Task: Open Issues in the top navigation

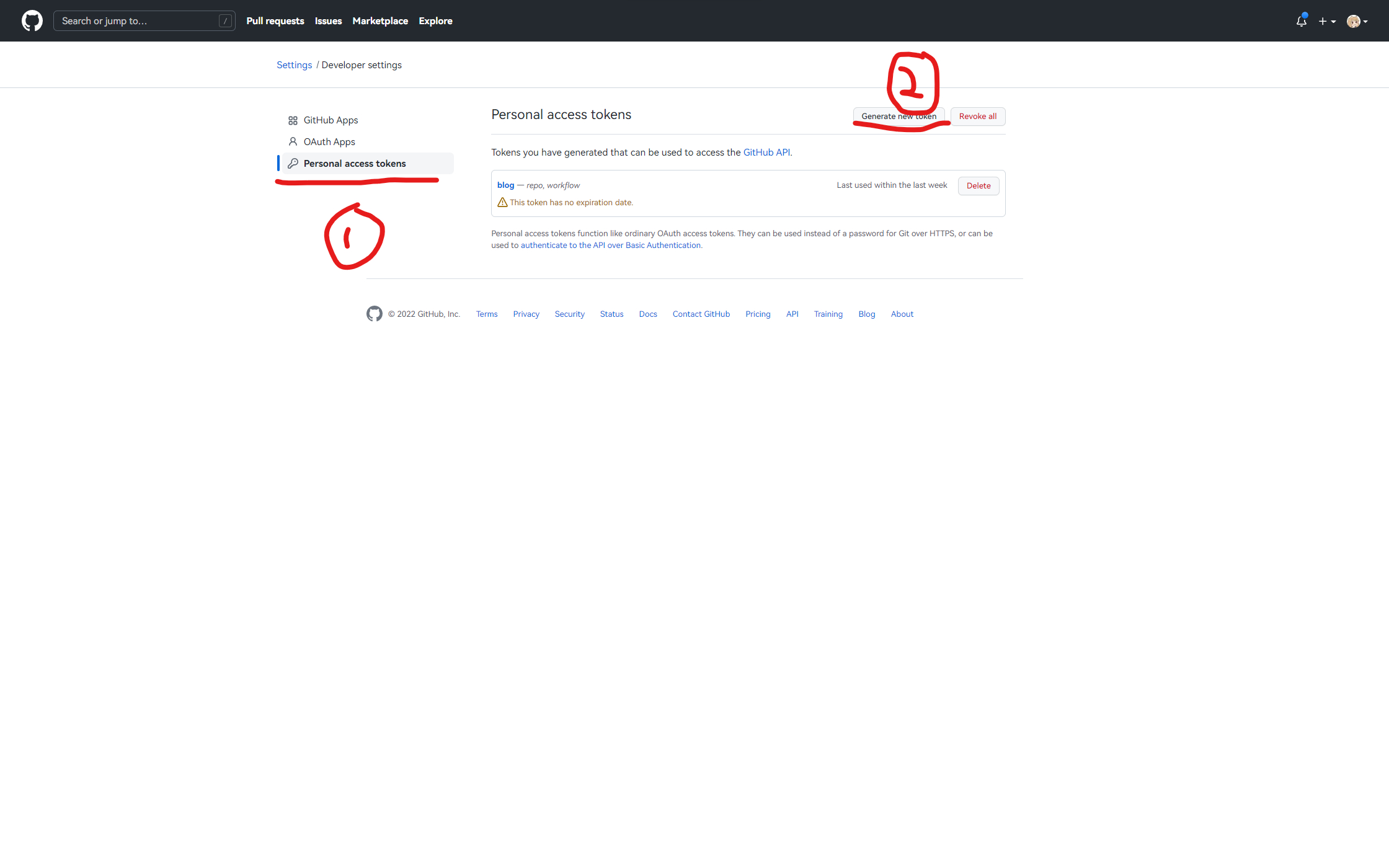Action: [328, 21]
